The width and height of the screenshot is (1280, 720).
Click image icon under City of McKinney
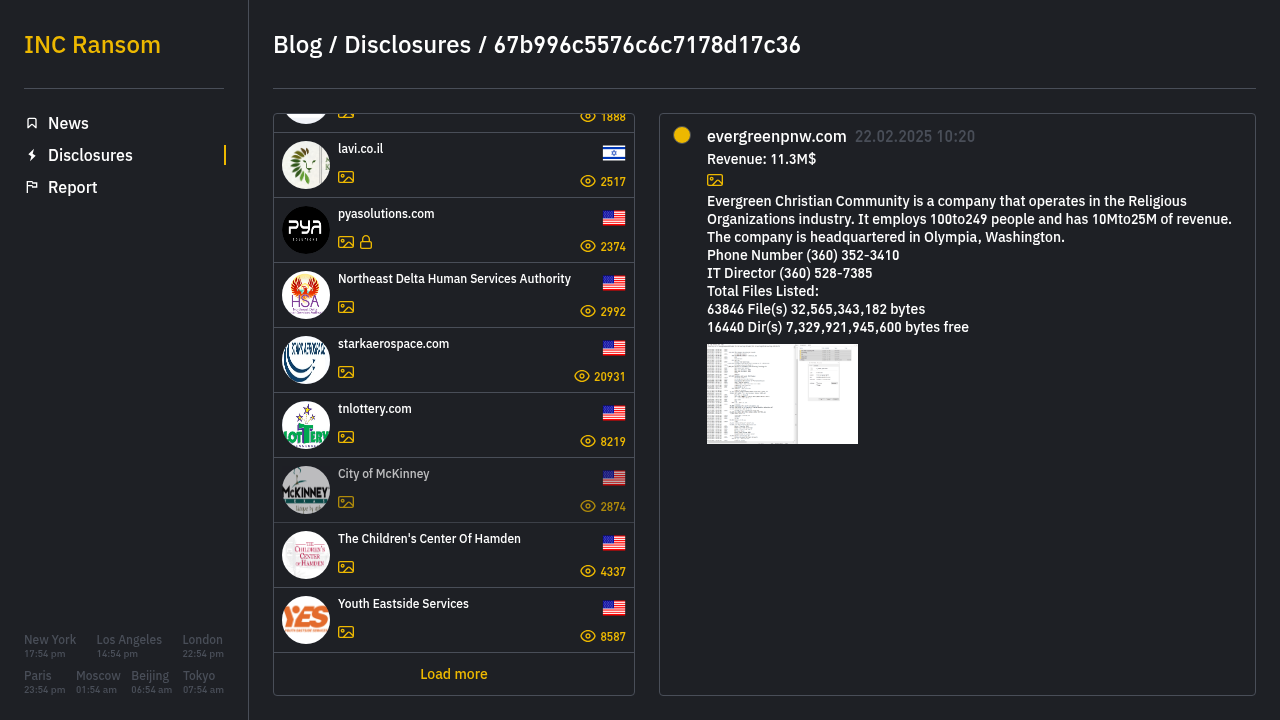(346, 502)
